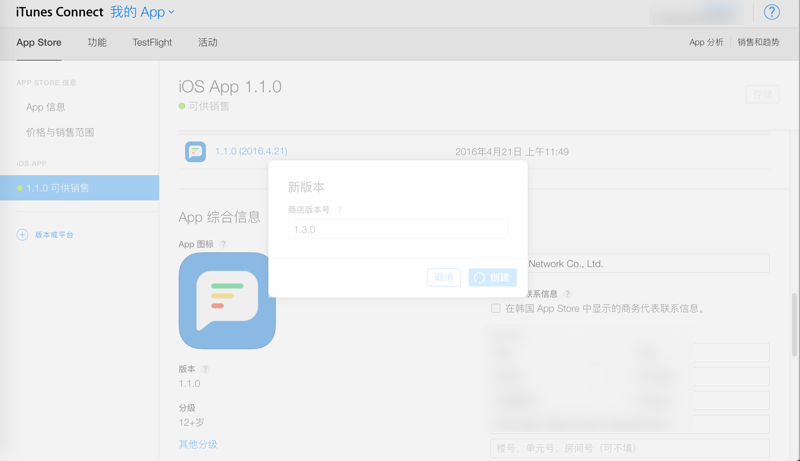The width and height of the screenshot is (800, 461).
Task: Click the 商店版本号 input field
Action: pos(398,229)
